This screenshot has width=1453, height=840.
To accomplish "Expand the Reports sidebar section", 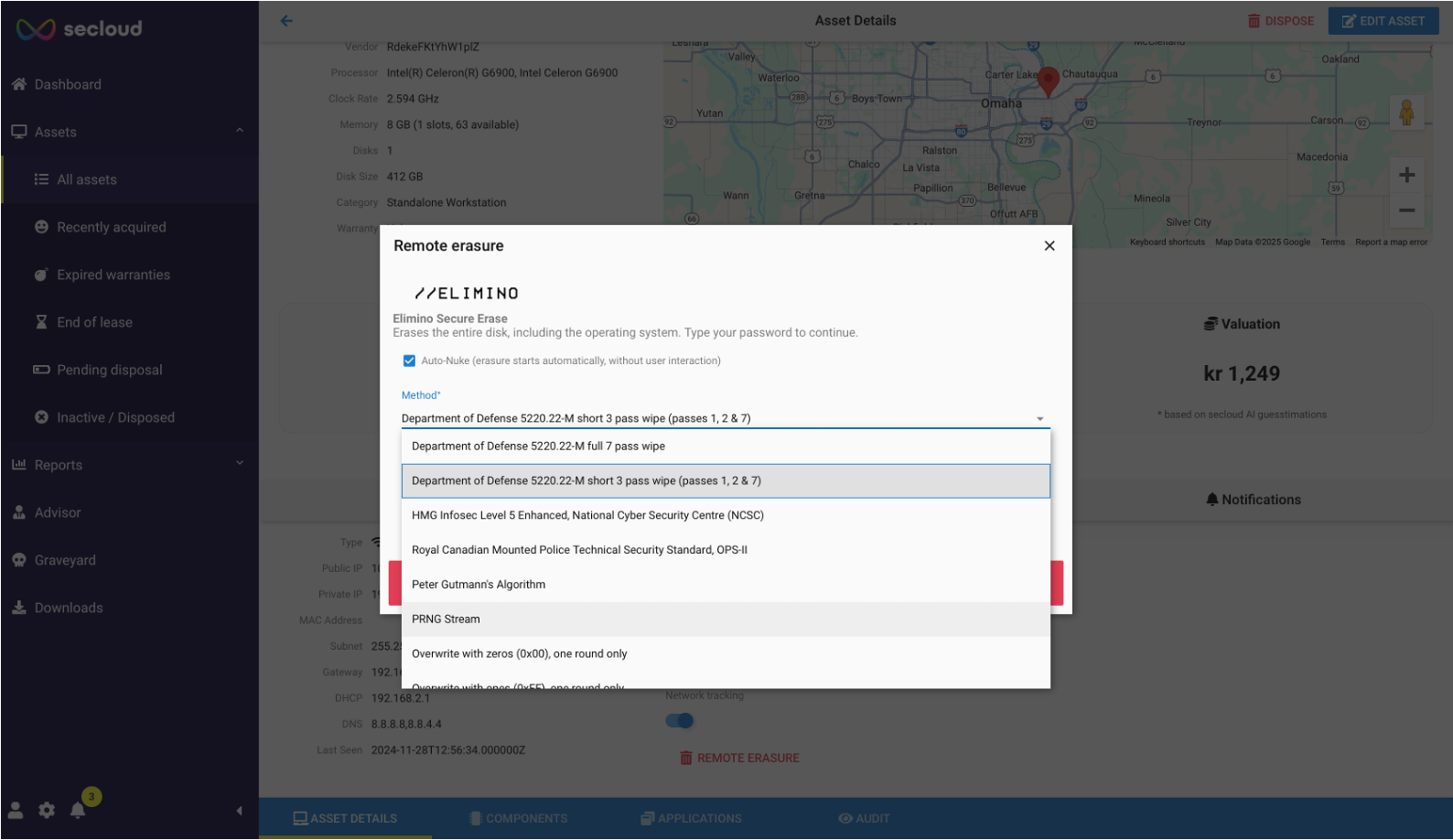I will click(240, 464).
